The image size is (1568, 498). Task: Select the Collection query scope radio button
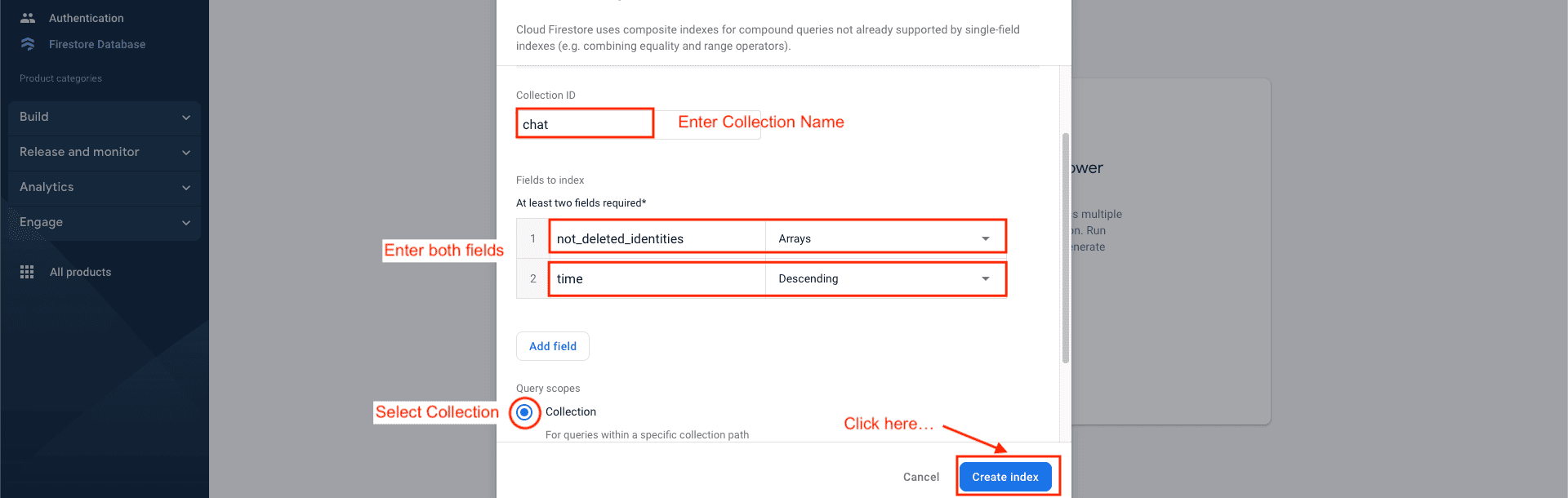[524, 412]
